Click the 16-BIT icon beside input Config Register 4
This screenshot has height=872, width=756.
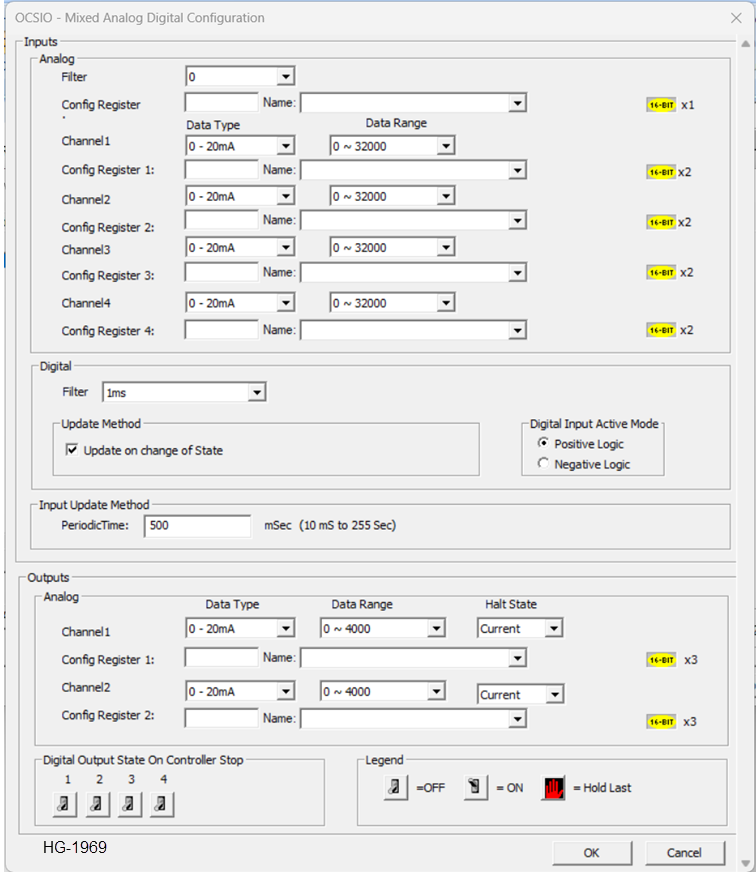tap(661, 330)
